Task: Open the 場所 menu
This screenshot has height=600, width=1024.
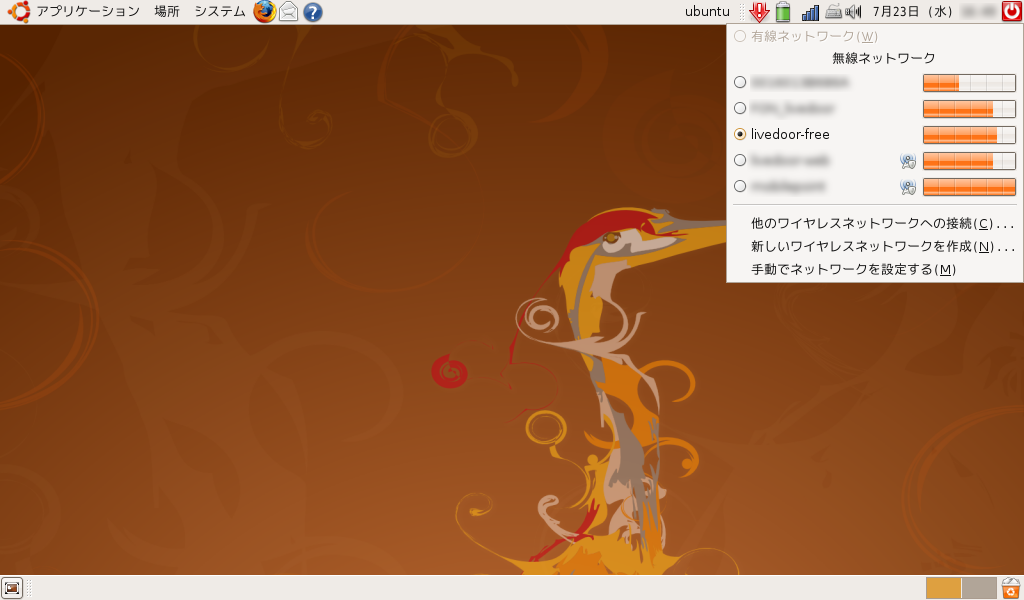Action: pyautogui.click(x=166, y=12)
